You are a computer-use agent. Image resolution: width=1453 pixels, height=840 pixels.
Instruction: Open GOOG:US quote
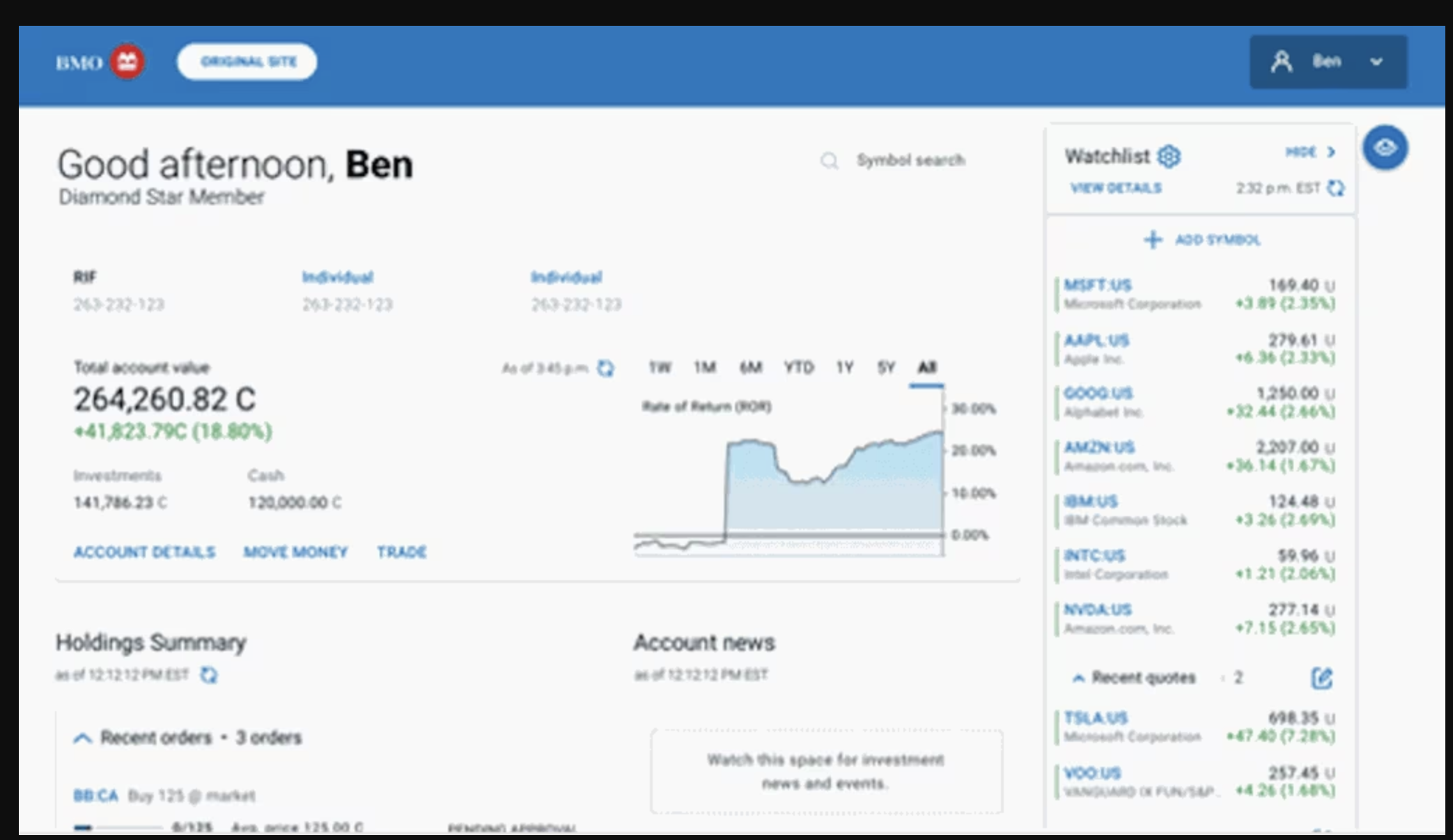[1098, 393]
